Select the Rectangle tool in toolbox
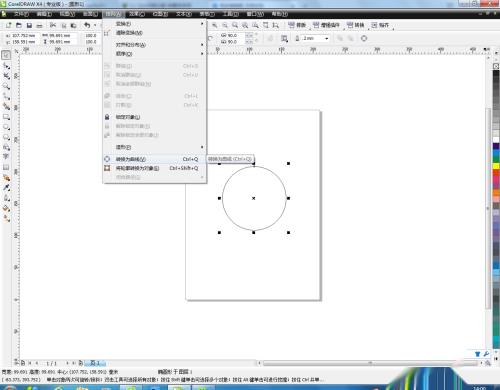500x390 pixels. pos(6,117)
